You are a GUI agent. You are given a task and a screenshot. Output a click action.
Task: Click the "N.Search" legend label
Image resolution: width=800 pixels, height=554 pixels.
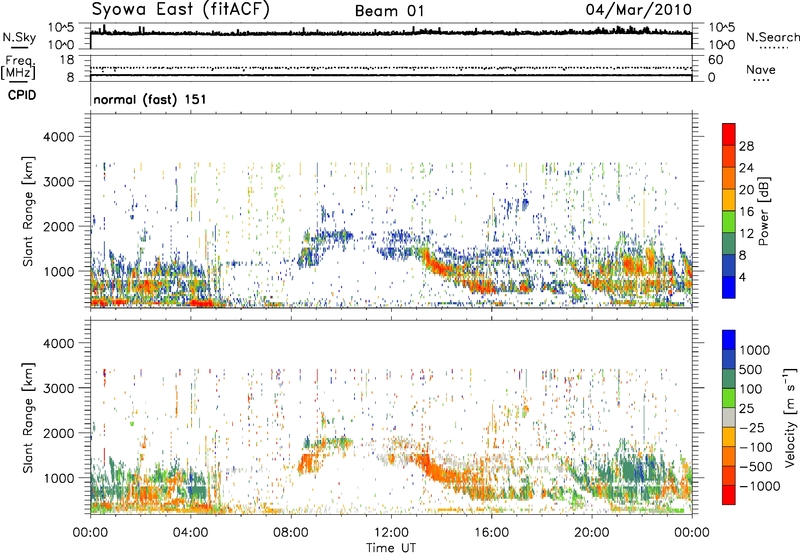[x=772, y=37]
